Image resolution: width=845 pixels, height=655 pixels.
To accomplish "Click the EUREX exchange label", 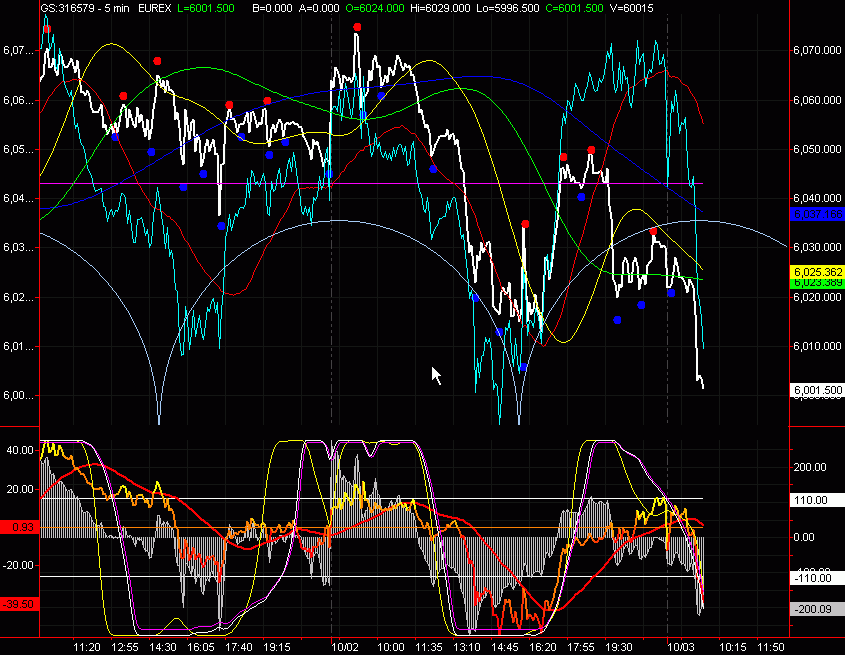I will pos(155,8).
